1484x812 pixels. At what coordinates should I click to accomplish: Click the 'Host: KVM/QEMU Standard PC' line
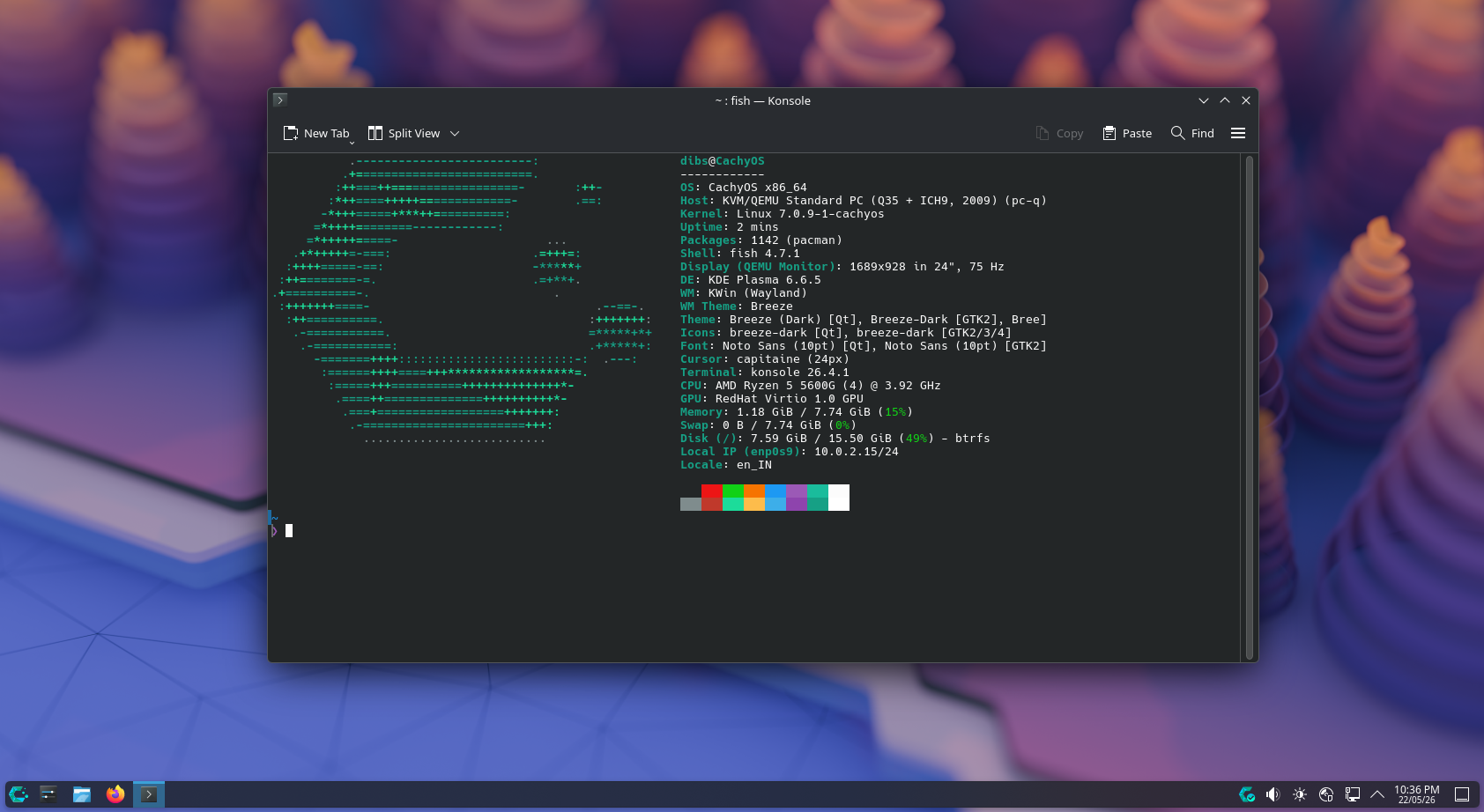[864, 201]
